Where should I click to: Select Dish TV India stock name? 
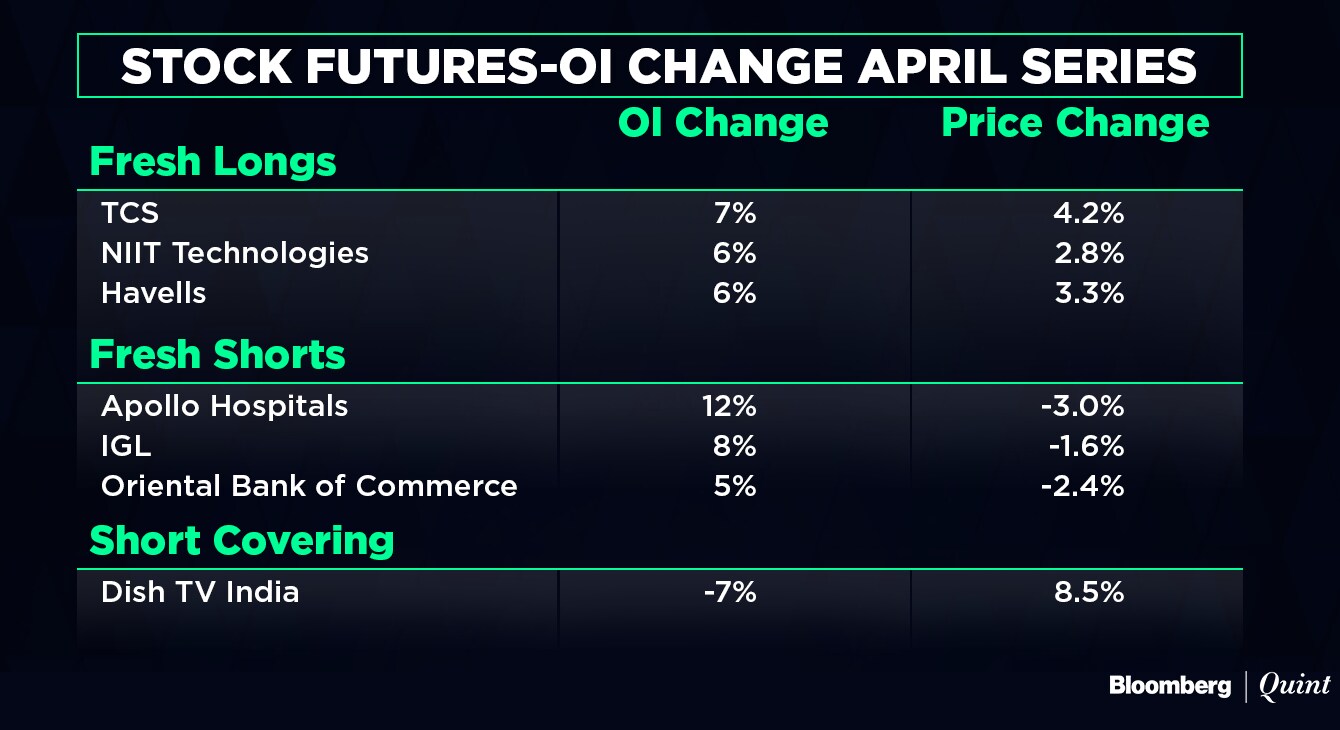pyautogui.click(x=200, y=592)
